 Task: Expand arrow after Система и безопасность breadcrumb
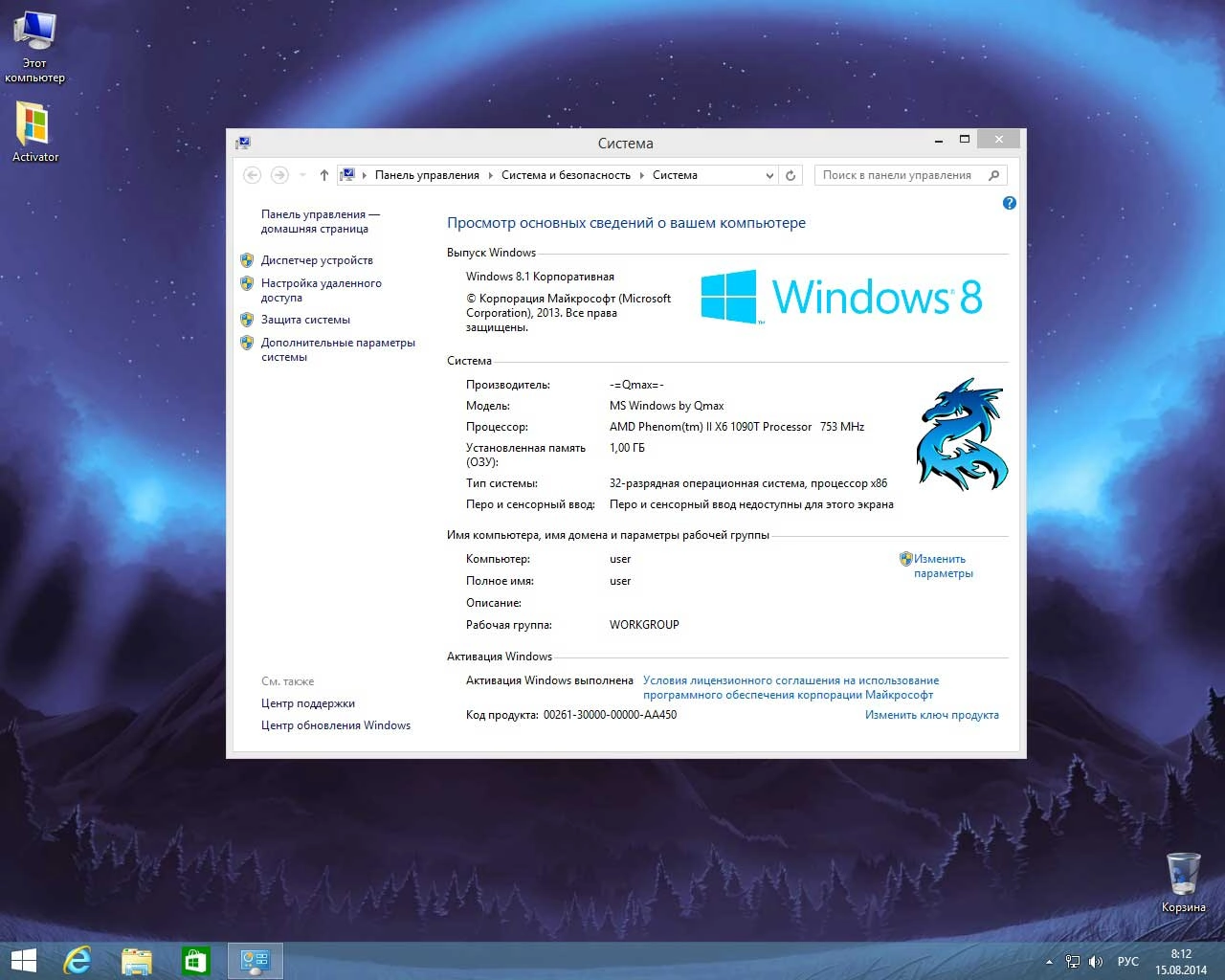click(x=642, y=175)
